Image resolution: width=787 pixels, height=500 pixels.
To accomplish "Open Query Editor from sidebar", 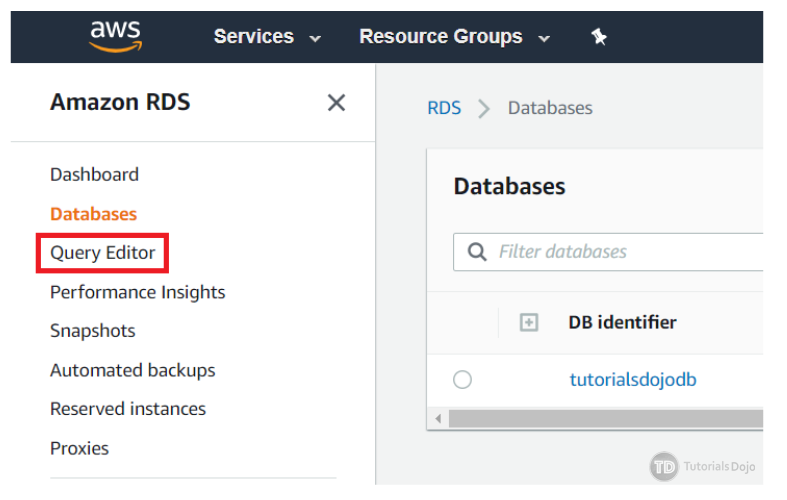I will (103, 253).
